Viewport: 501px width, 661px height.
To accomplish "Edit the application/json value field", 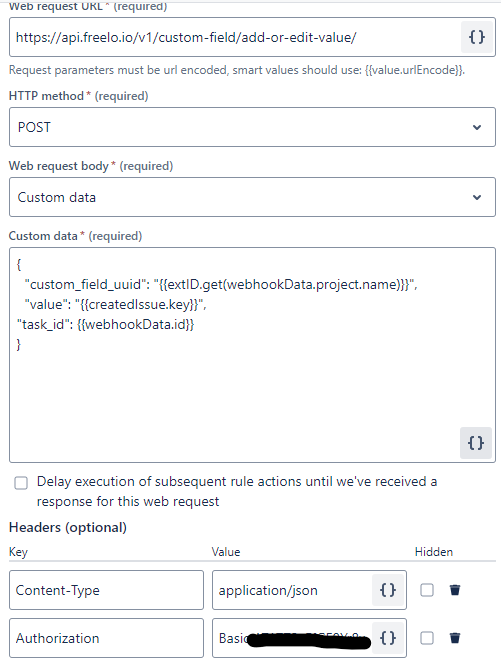I will (x=293, y=590).
